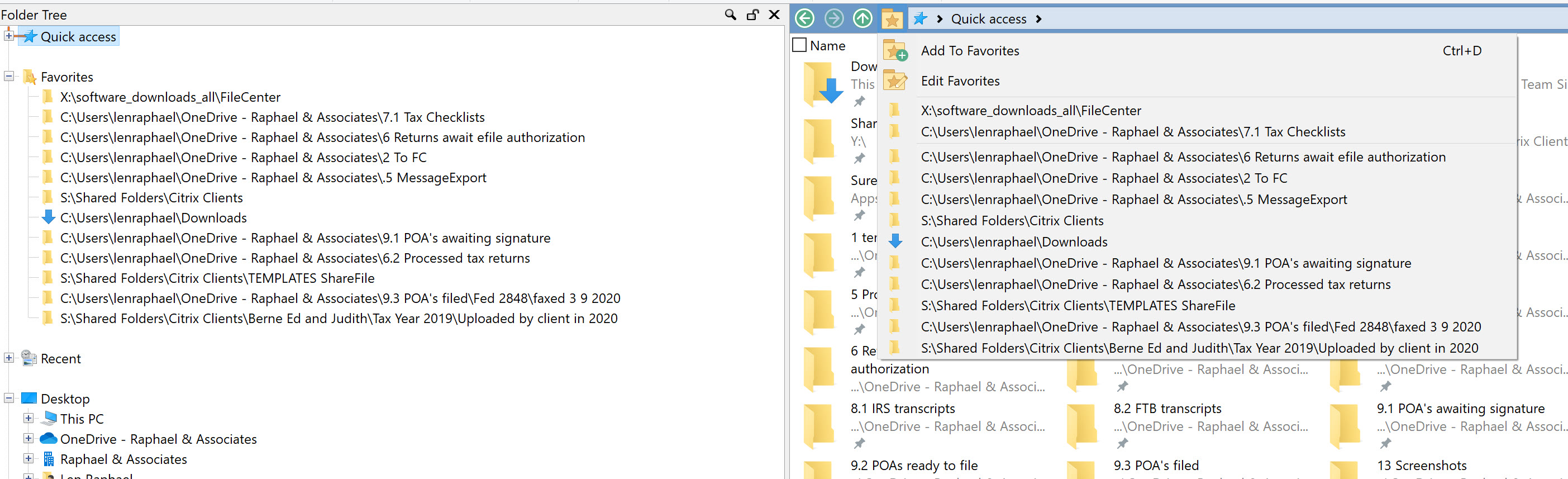The image size is (1568, 479).
Task: Collapse the Favorites tree node
Action: coord(8,77)
